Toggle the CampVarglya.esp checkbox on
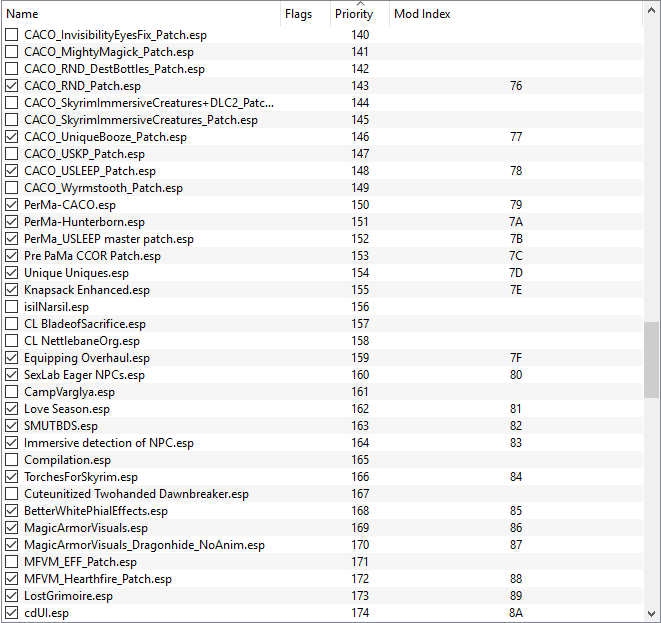The image size is (661, 623). [12, 392]
